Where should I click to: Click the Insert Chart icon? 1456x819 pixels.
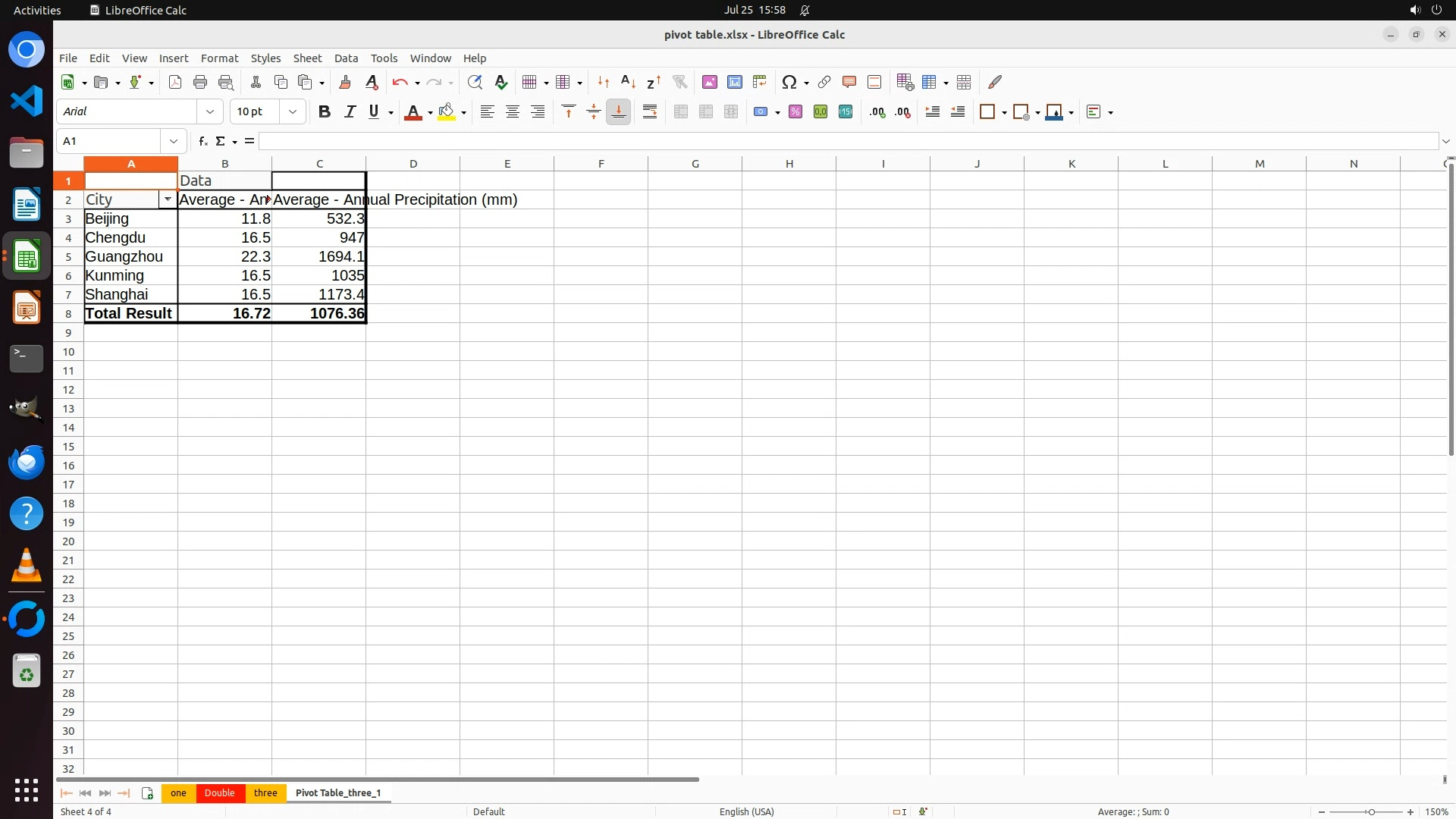734,82
